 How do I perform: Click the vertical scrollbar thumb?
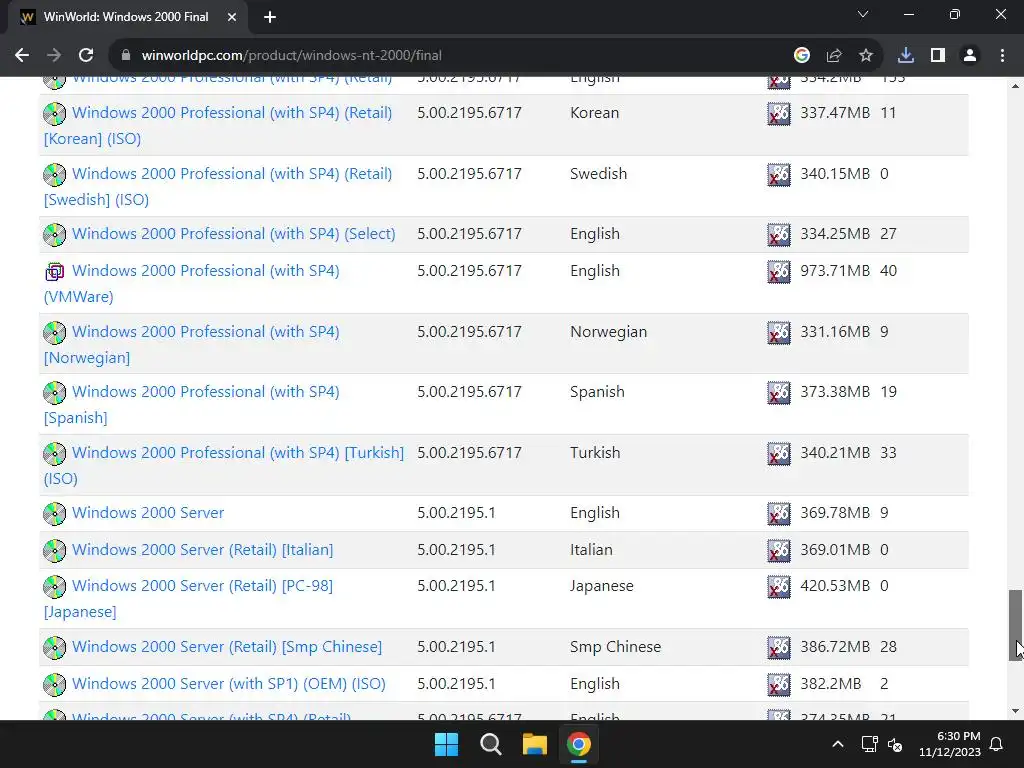(1015, 625)
